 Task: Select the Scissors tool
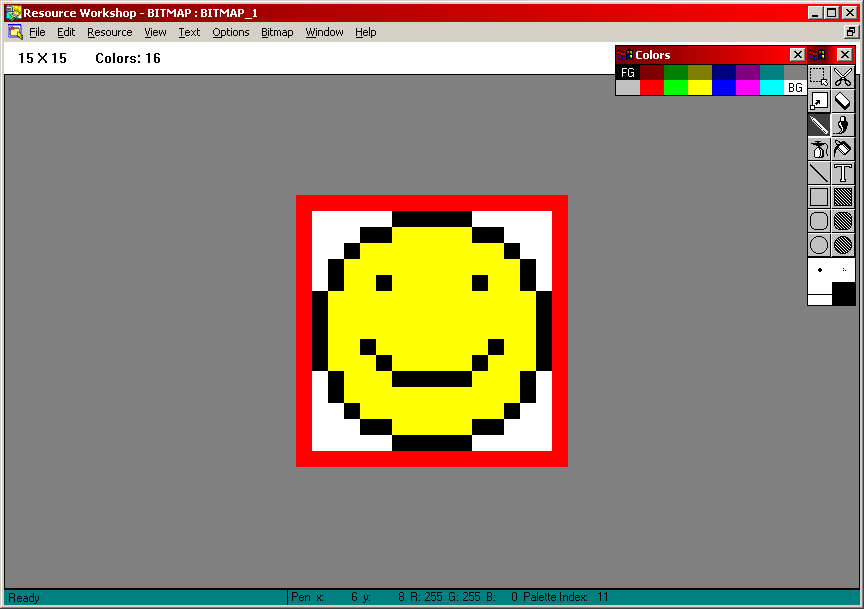843,77
